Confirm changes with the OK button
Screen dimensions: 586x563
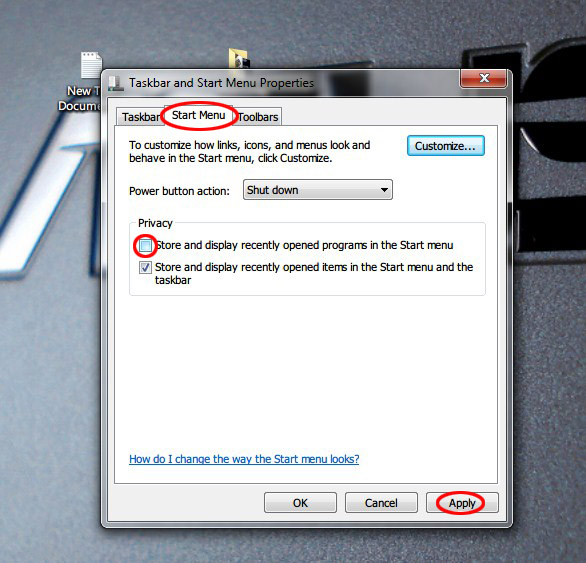[x=300, y=503]
